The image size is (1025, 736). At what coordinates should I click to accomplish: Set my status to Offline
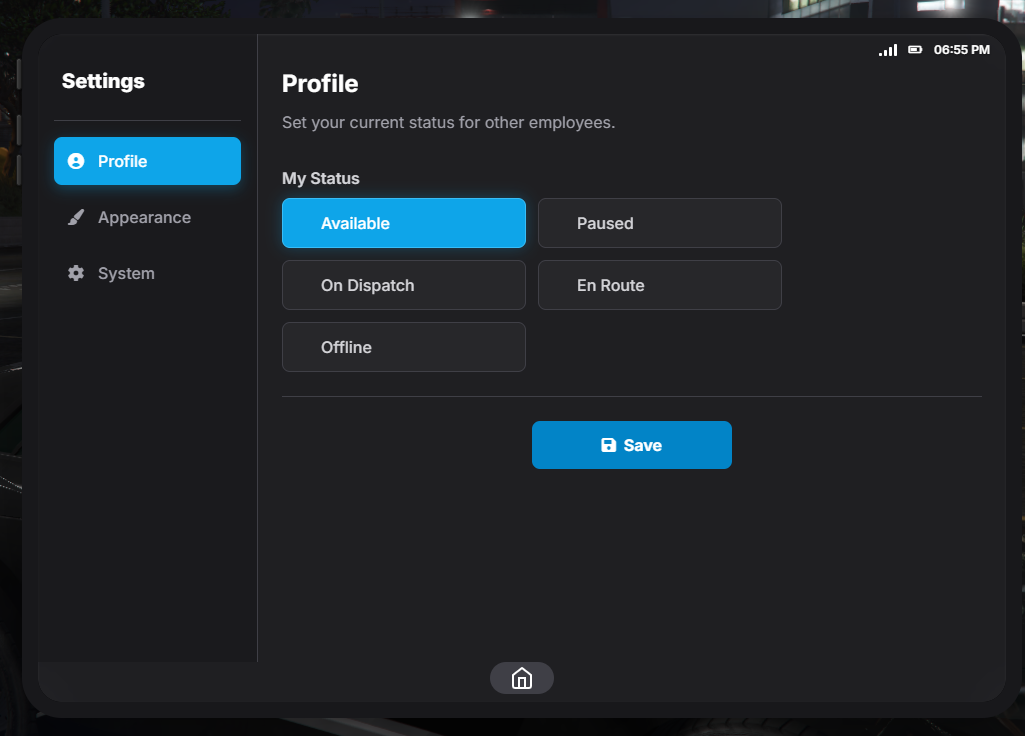[403, 347]
